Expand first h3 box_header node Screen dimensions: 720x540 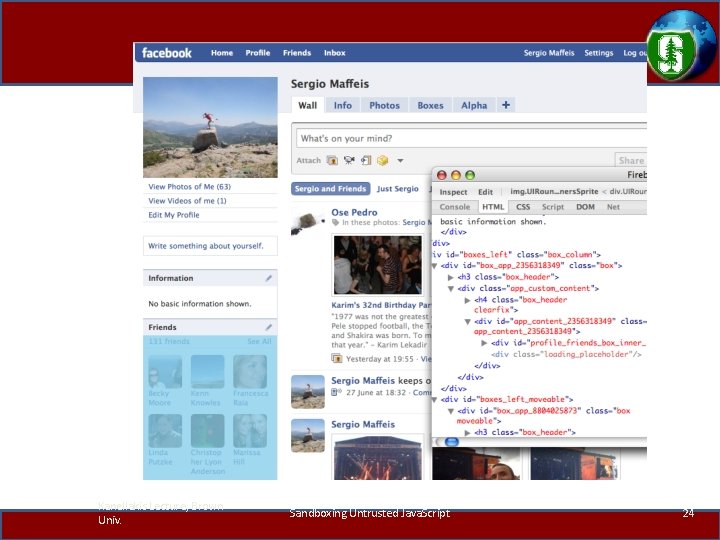[x=451, y=277]
